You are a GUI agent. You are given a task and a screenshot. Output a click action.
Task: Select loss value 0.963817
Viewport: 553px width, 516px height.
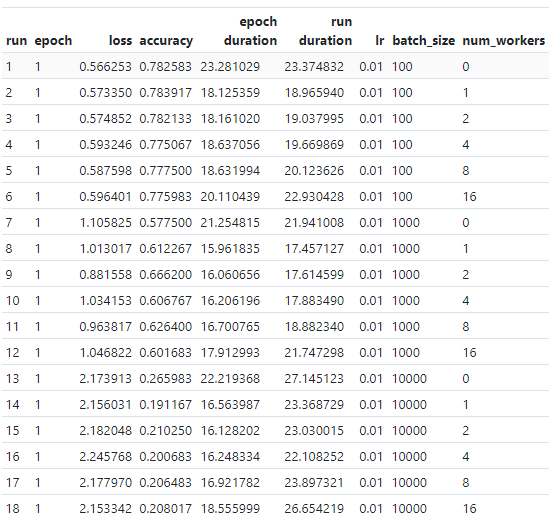[x=105, y=327]
